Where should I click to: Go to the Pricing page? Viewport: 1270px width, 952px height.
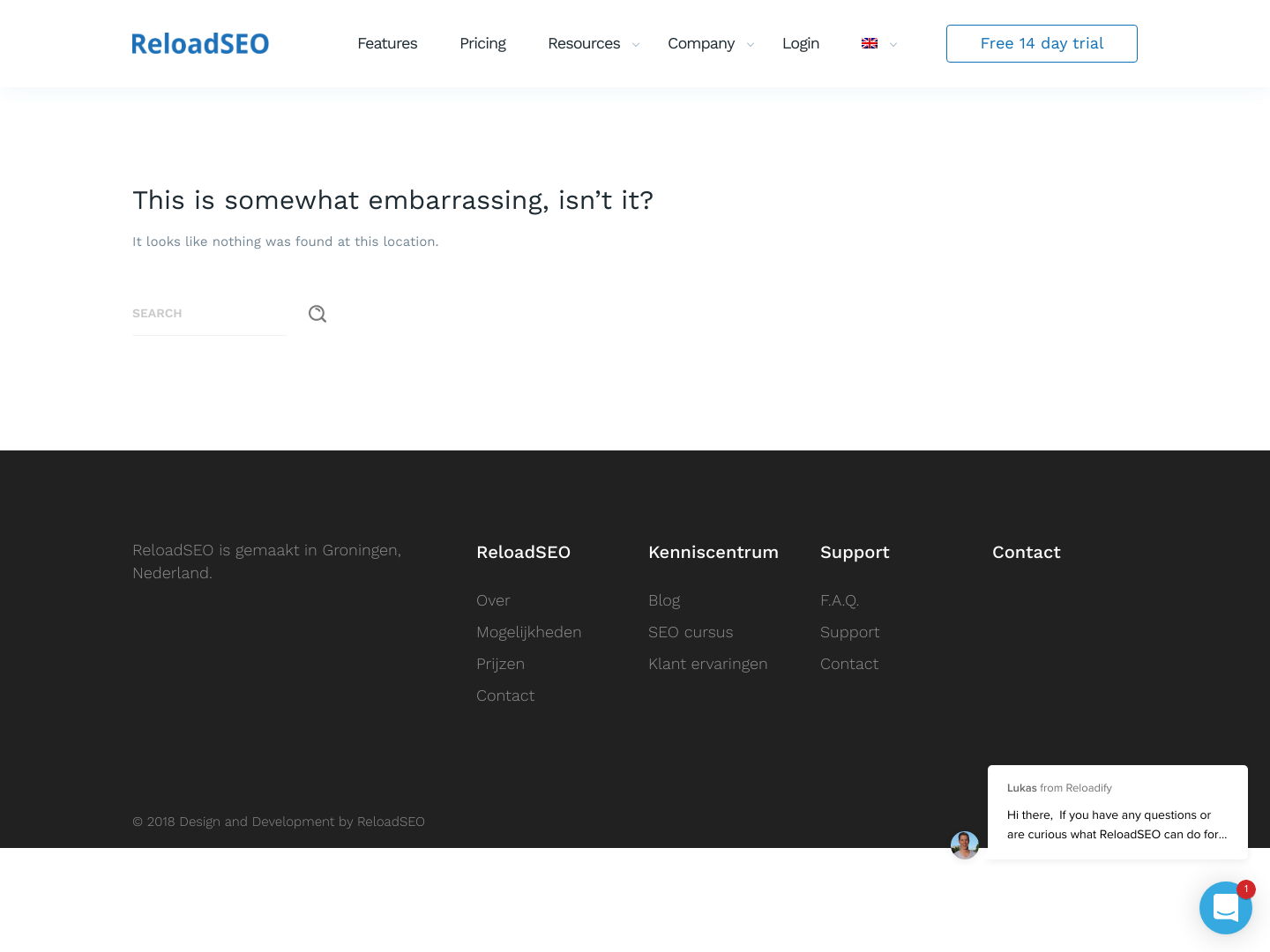click(482, 43)
